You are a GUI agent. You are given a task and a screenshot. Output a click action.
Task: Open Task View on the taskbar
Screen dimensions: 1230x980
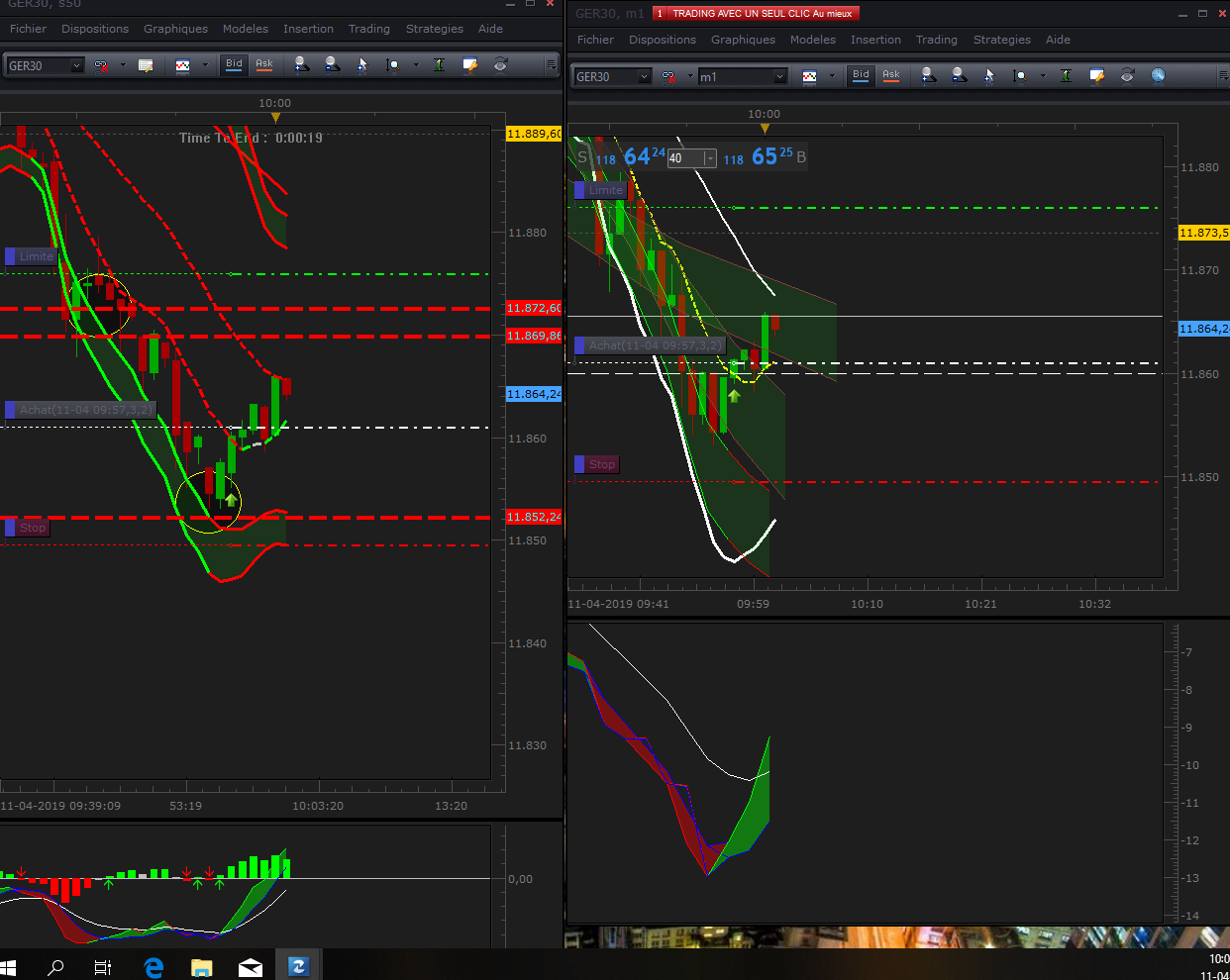(103, 966)
